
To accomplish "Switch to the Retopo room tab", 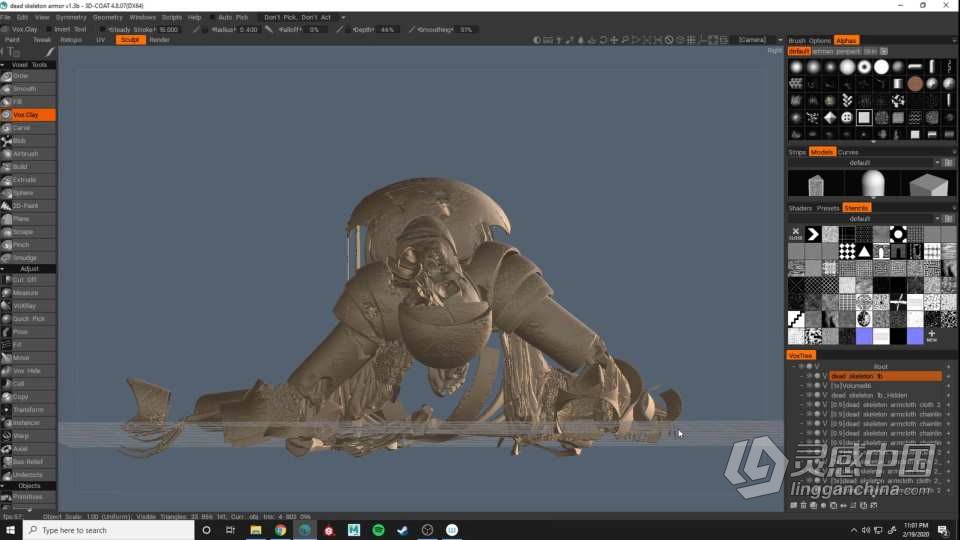I will pos(71,40).
